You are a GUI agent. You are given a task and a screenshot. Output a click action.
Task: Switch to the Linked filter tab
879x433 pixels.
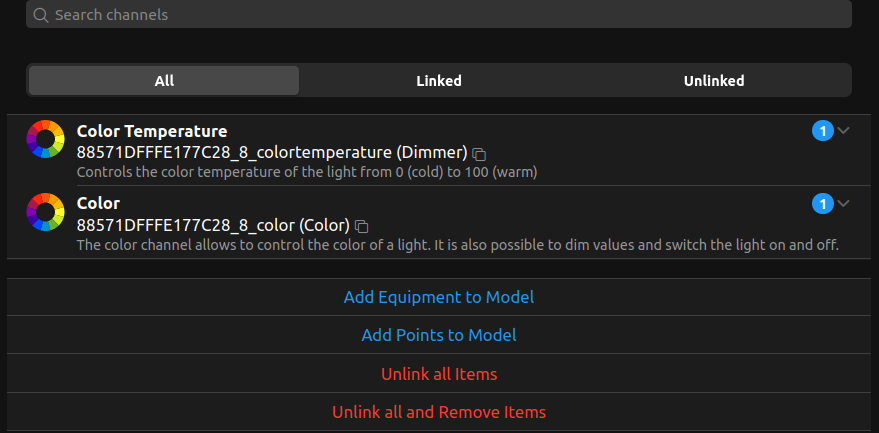click(439, 81)
